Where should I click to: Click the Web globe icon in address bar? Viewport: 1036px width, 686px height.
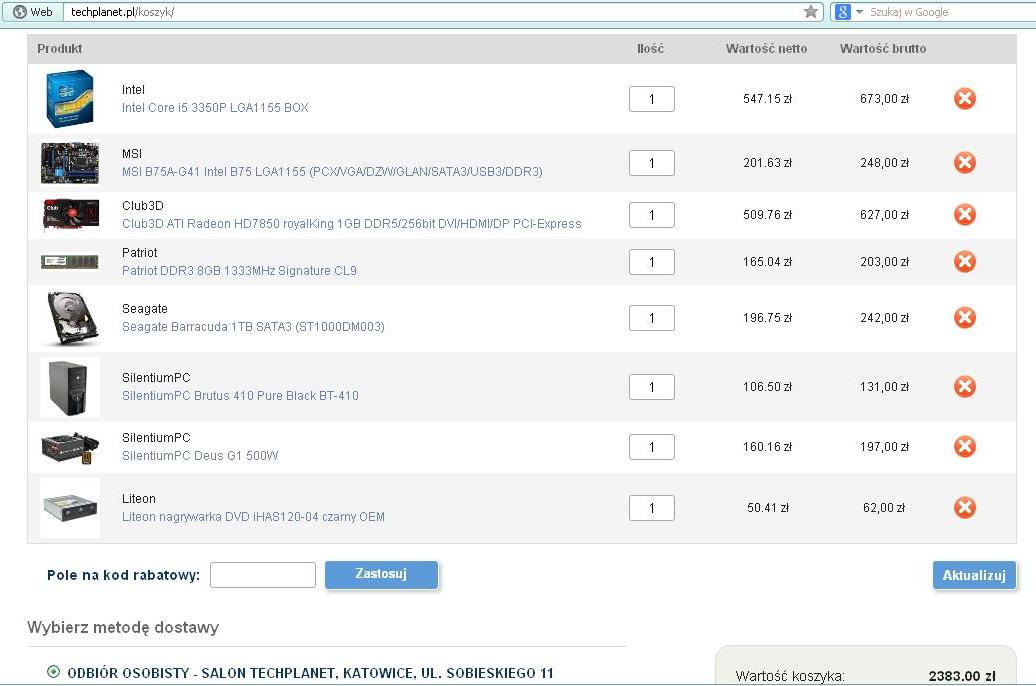(x=20, y=12)
